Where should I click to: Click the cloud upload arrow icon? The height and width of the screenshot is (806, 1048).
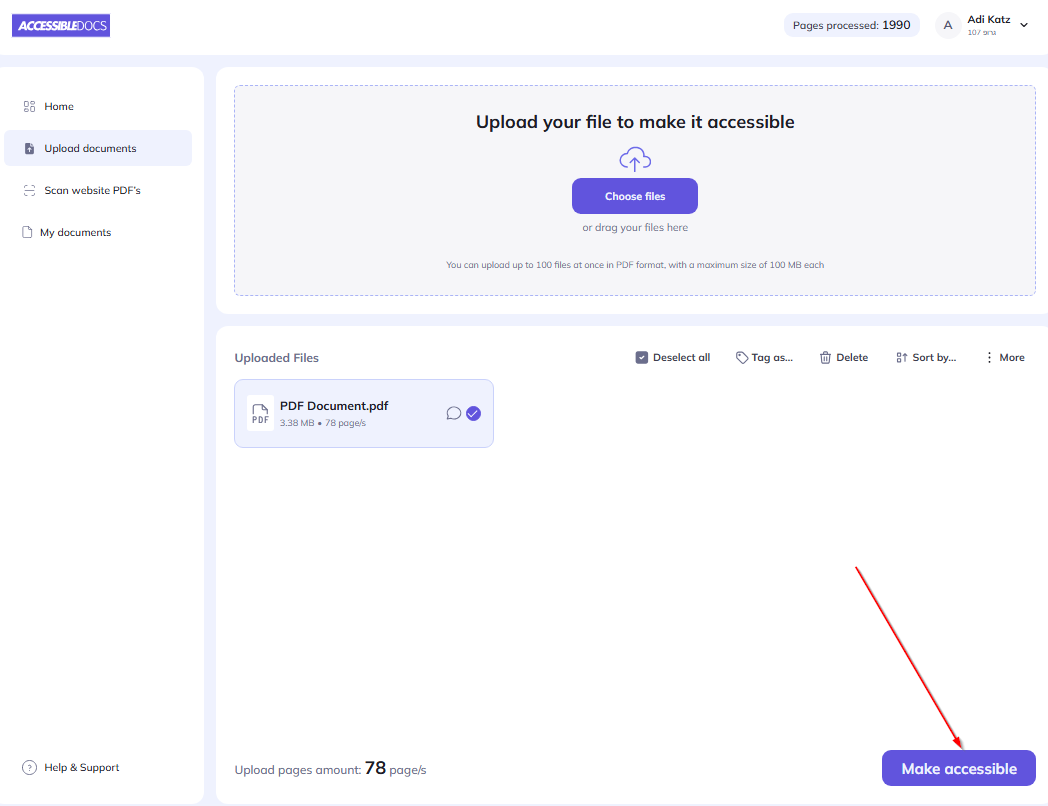coord(634,158)
